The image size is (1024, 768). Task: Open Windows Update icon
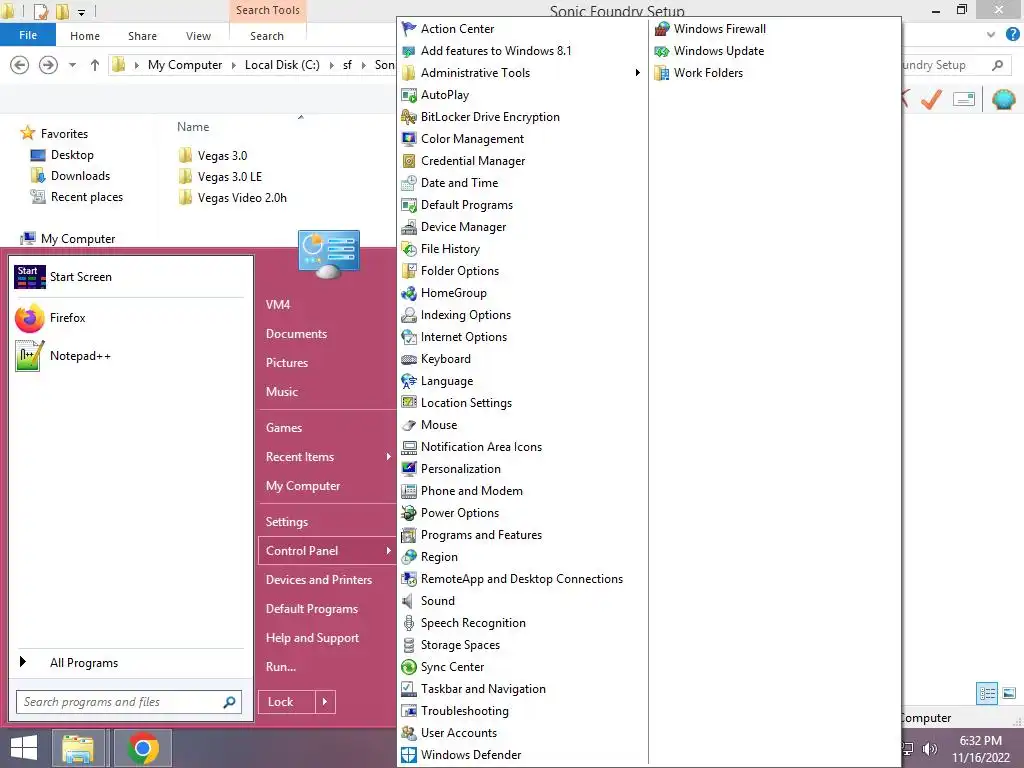click(662, 51)
